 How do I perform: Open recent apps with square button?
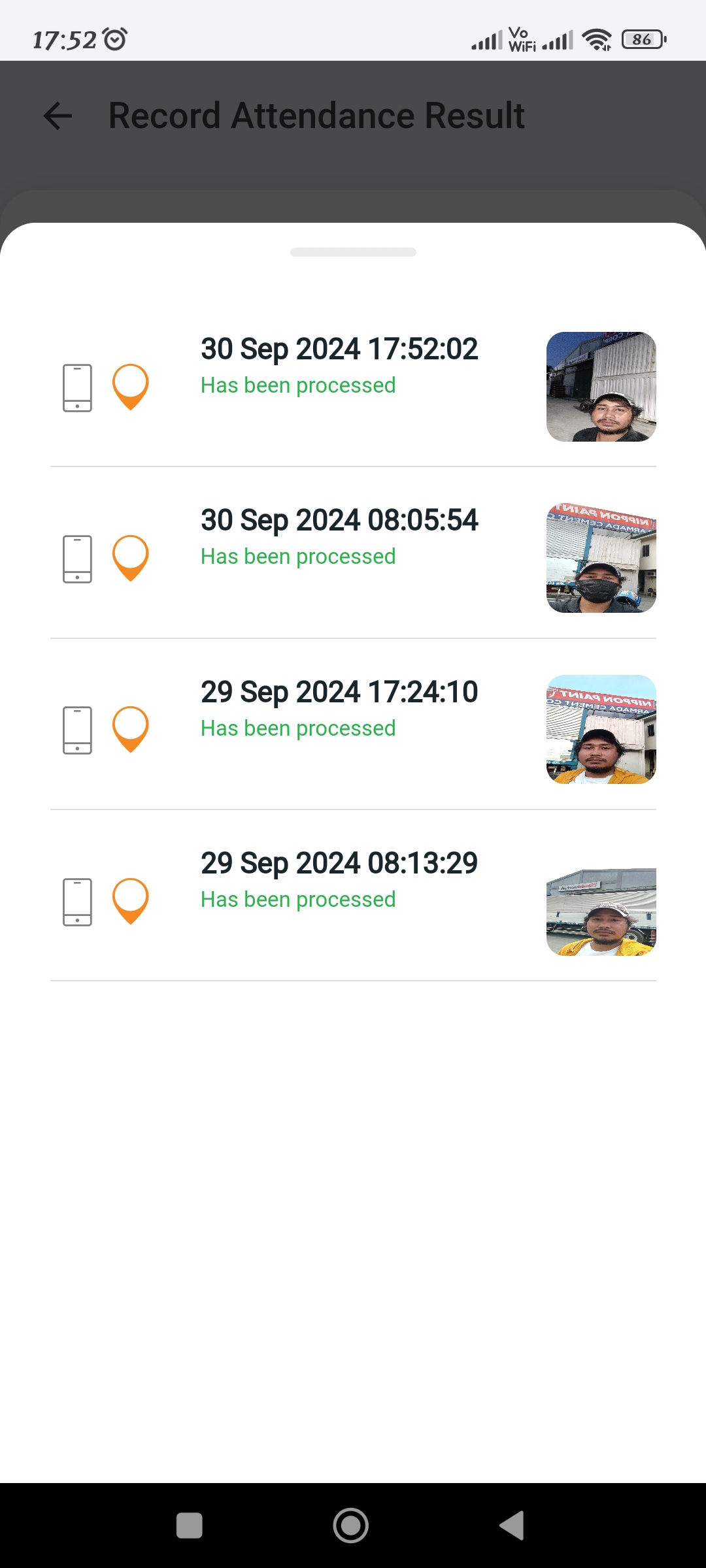coord(190,1526)
